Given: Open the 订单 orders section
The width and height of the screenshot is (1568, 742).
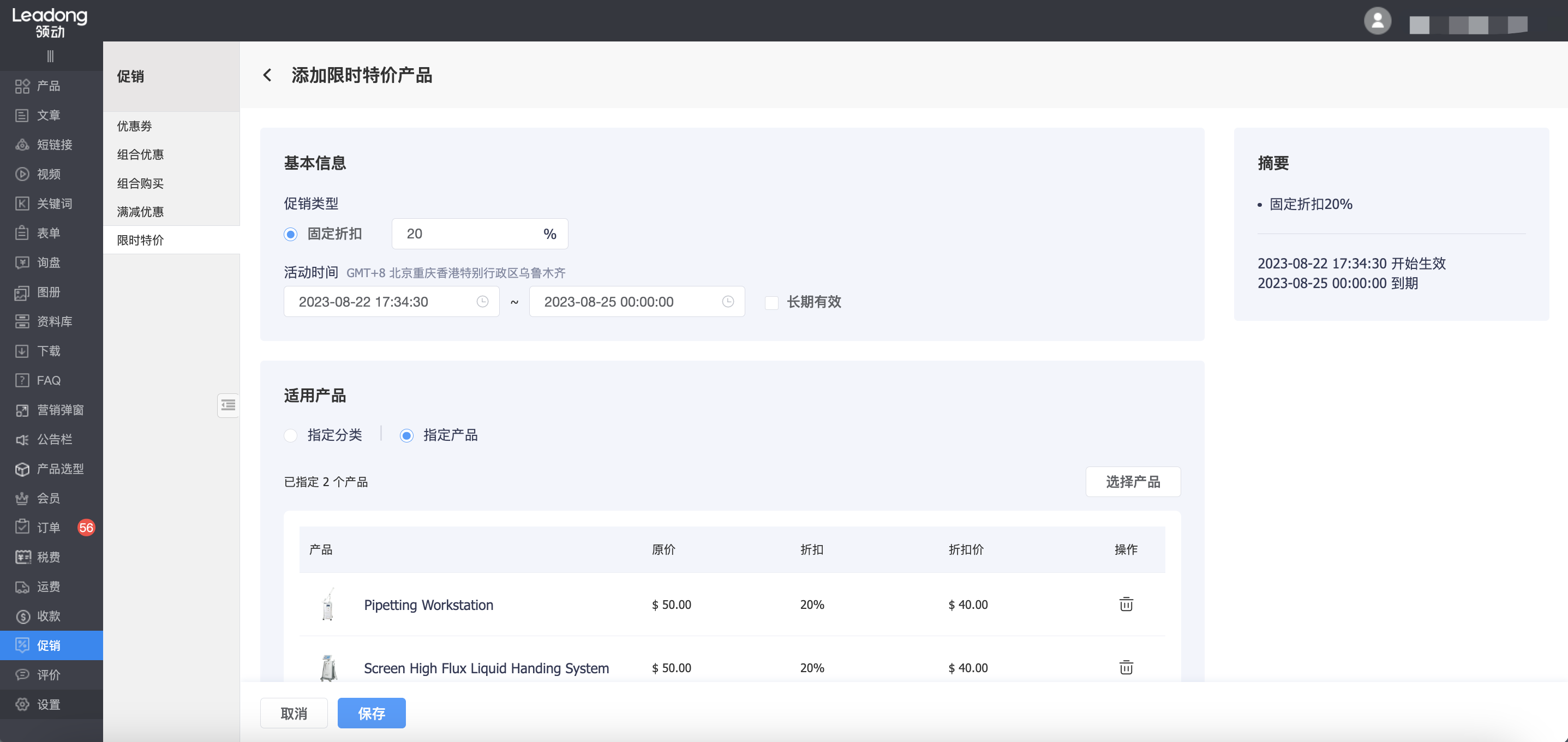Looking at the screenshot, I should [x=49, y=528].
